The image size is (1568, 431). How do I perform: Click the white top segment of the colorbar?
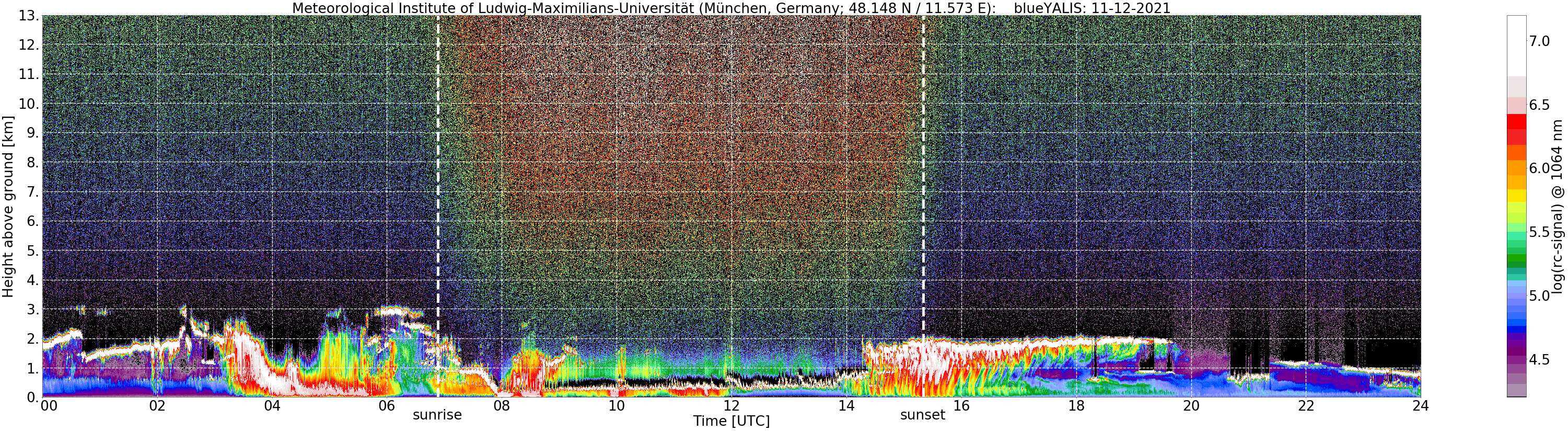point(1516,46)
